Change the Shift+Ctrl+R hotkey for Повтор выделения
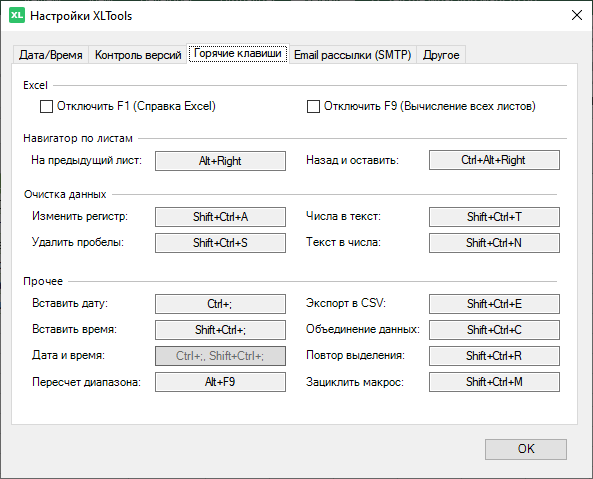Image resolution: width=593 pixels, height=479 pixels. click(x=494, y=356)
